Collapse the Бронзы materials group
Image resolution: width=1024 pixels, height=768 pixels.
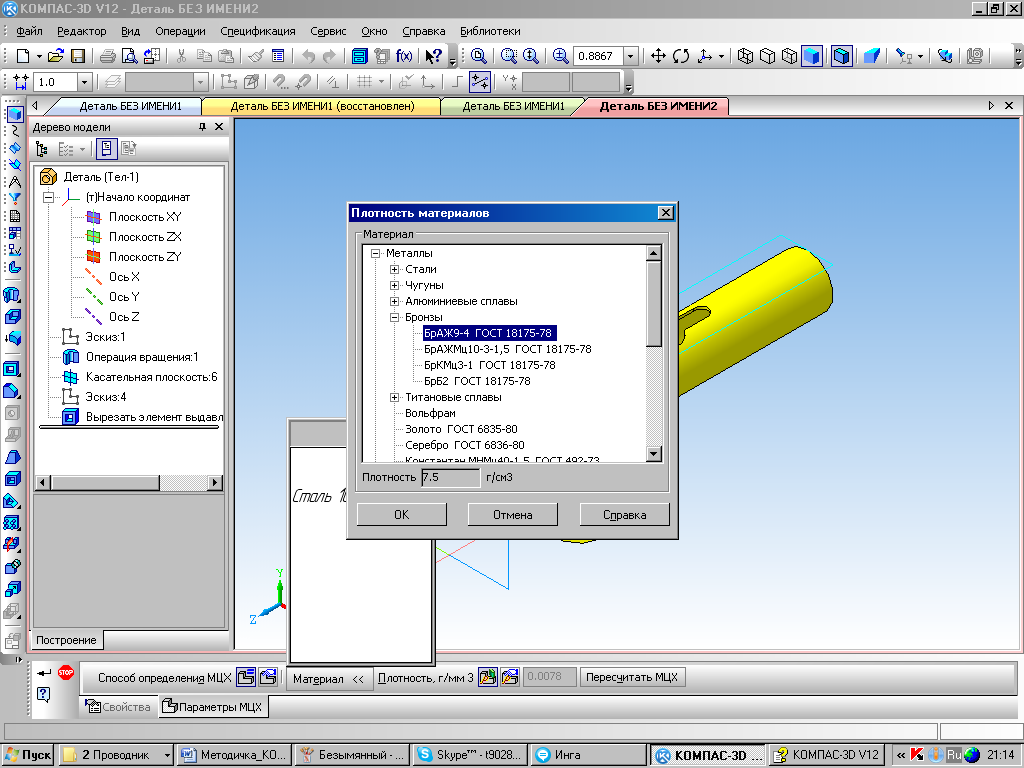tap(394, 317)
